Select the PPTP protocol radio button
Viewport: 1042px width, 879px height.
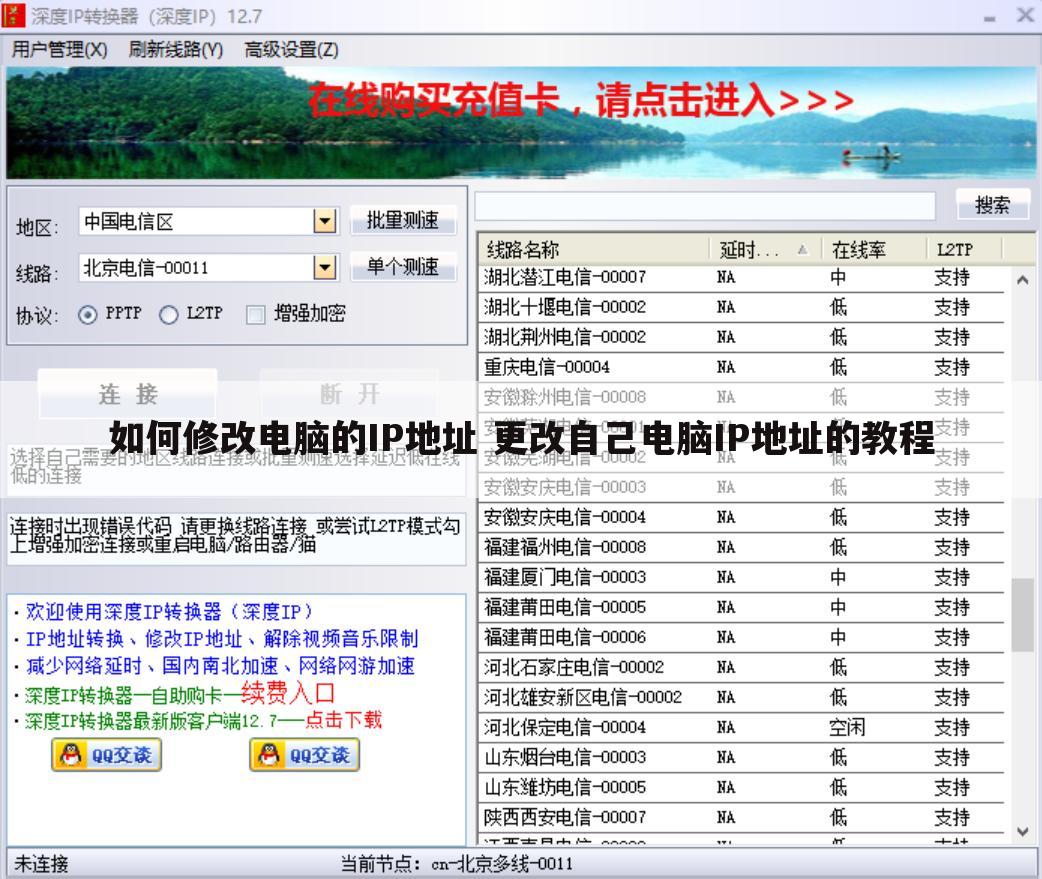[88, 314]
